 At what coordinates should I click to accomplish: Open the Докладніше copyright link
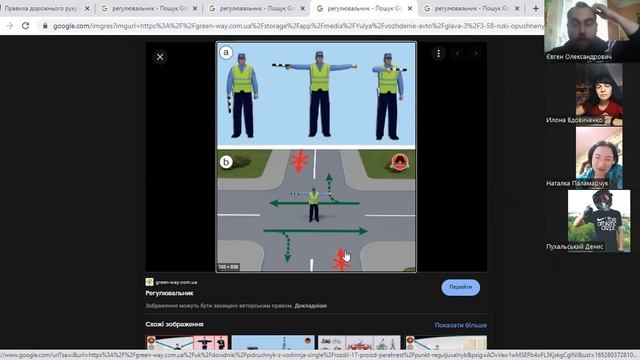coord(311,306)
